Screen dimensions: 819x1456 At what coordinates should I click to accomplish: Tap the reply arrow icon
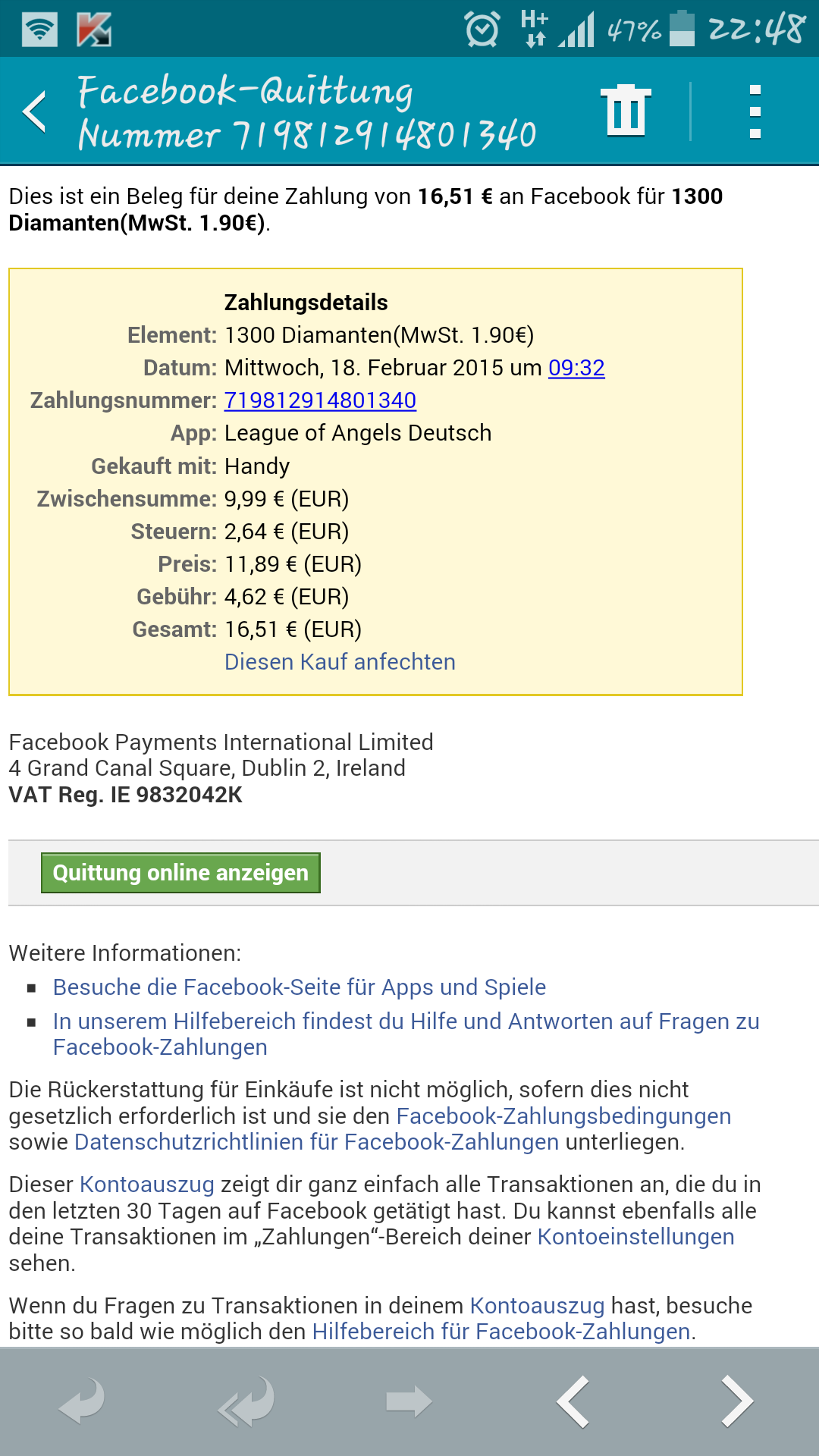tap(82, 1401)
